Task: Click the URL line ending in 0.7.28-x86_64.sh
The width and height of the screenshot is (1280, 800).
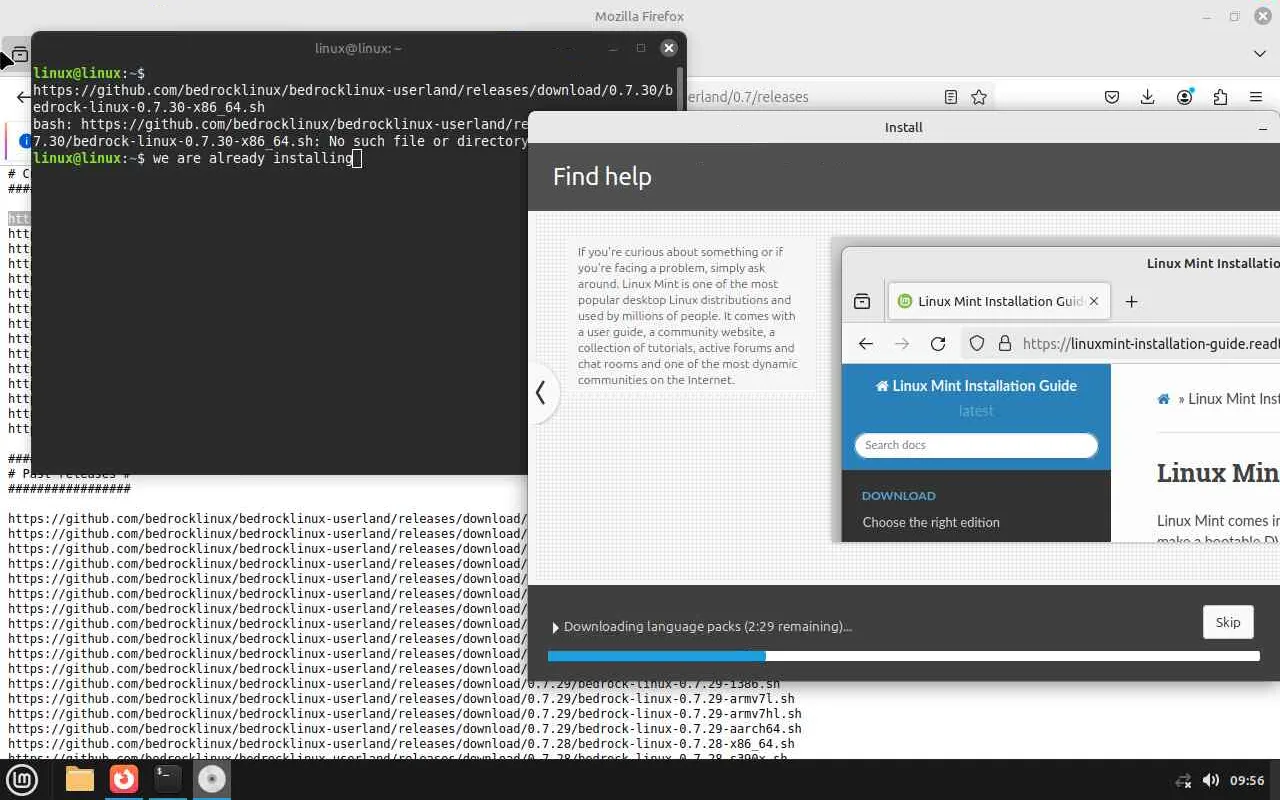Action: [401, 744]
